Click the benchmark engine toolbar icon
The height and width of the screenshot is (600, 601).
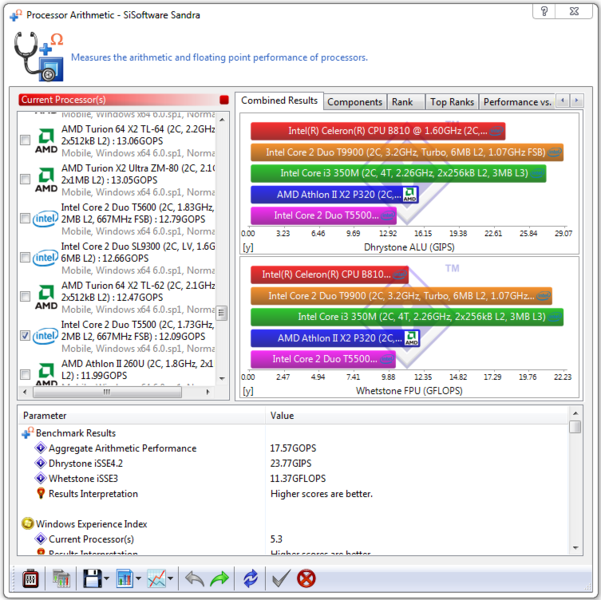pyautogui.click(x=30, y=579)
